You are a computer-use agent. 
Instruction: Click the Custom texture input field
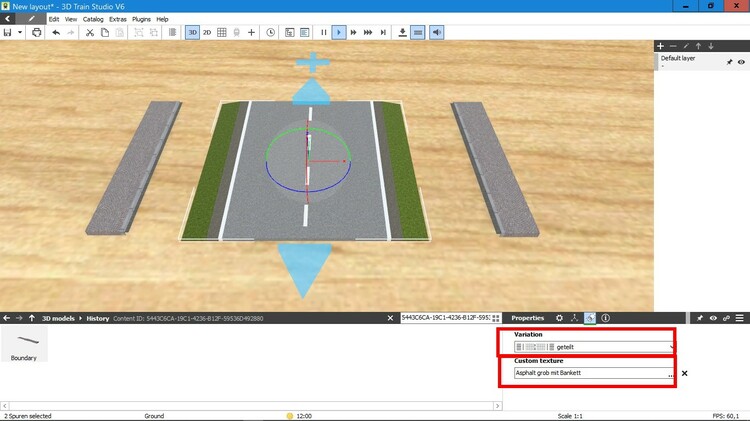pyautogui.click(x=589, y=373)
